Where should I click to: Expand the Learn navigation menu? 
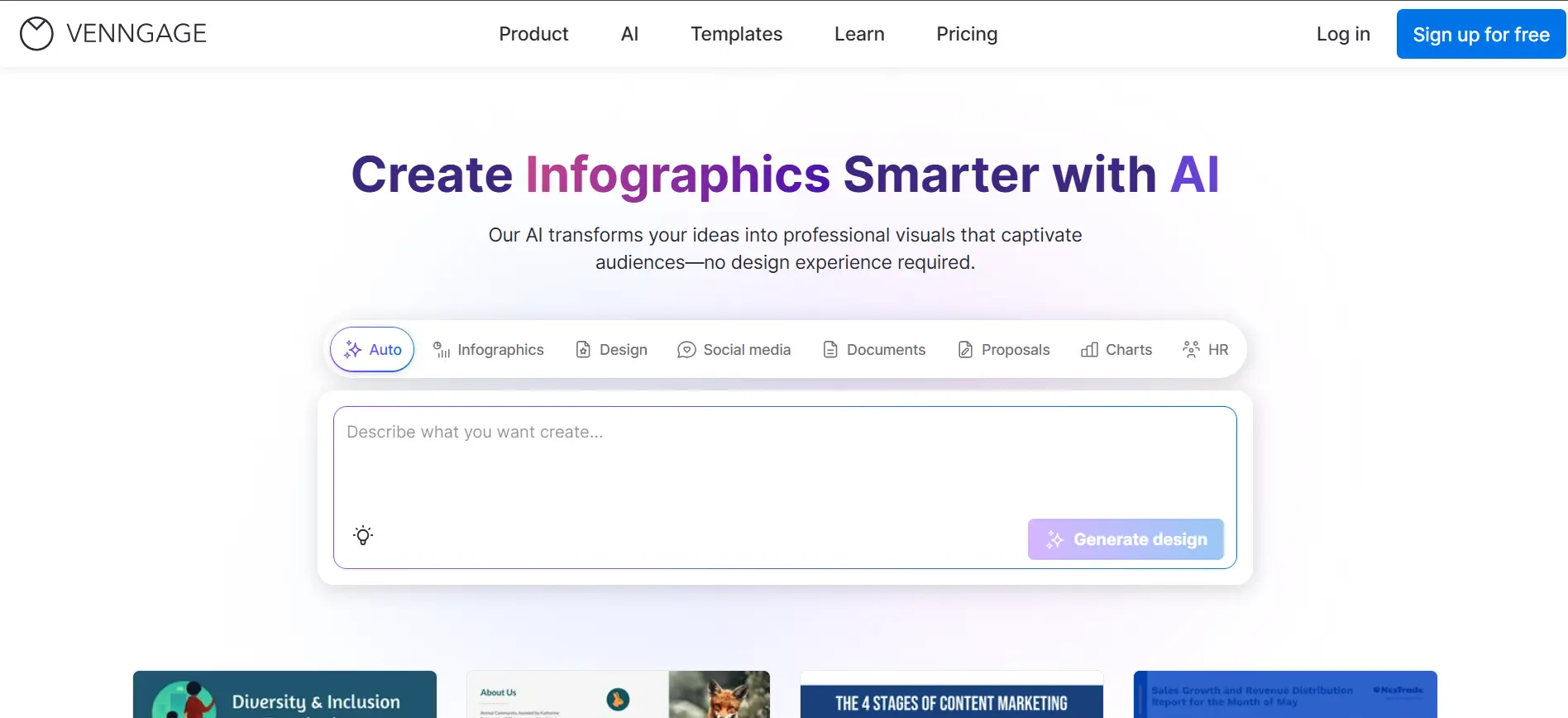(x=859, y=34)
